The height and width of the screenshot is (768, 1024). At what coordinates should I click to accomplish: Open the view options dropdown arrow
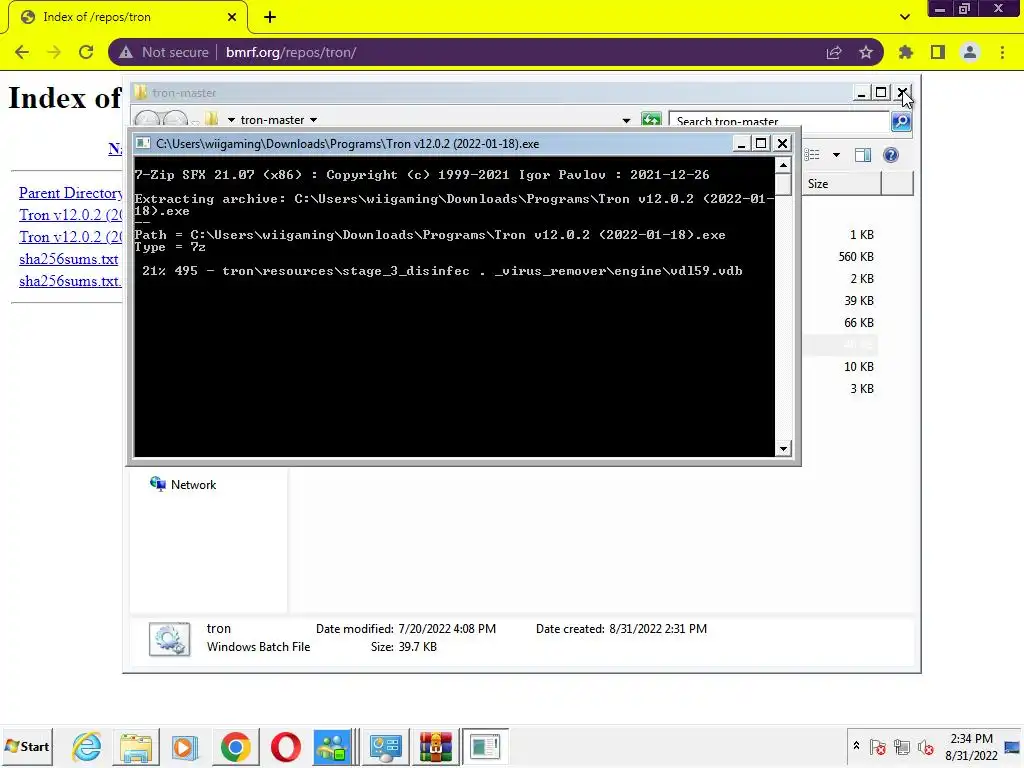pos(836,155)
